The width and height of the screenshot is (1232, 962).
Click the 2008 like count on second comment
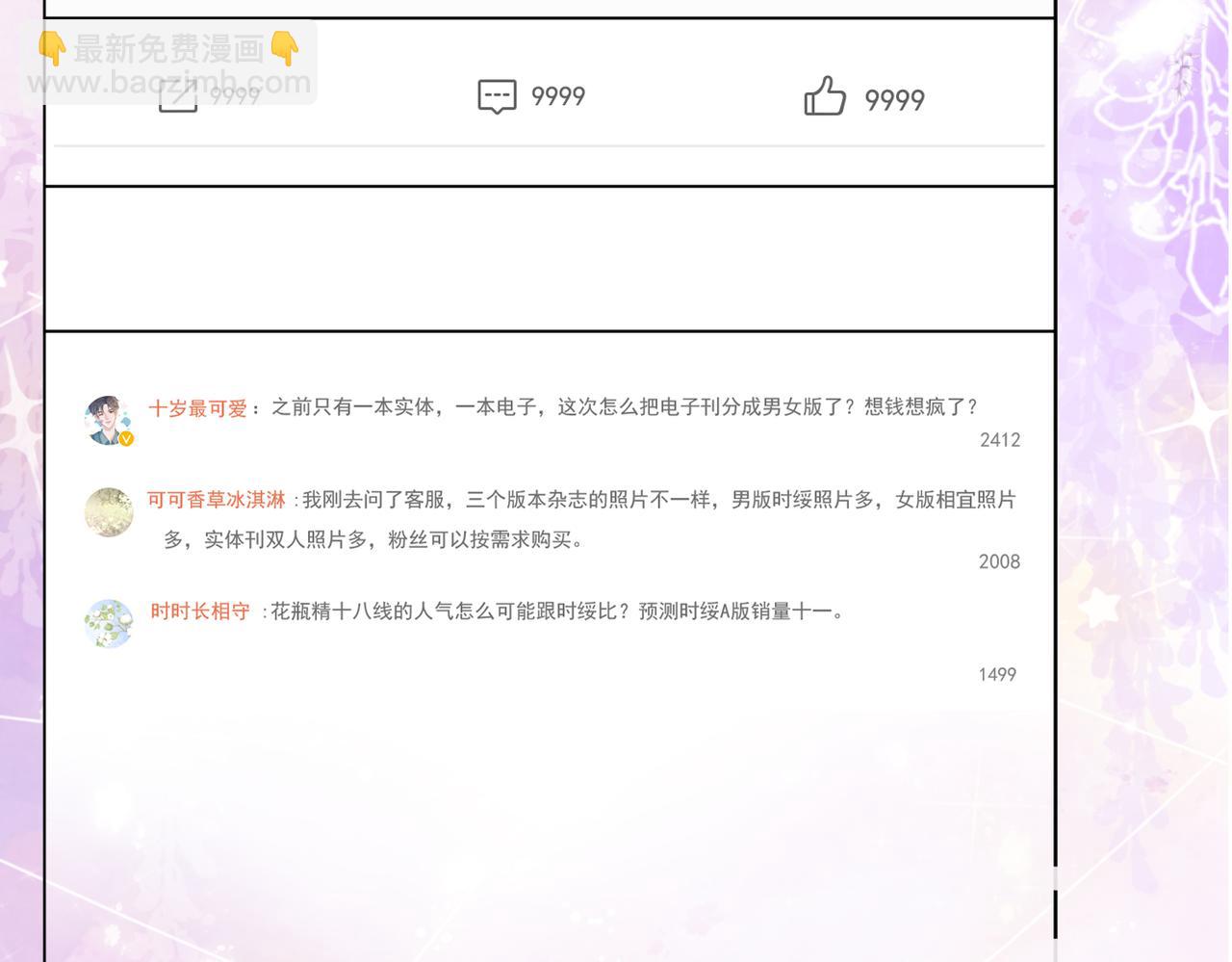[x=998, y=561]
